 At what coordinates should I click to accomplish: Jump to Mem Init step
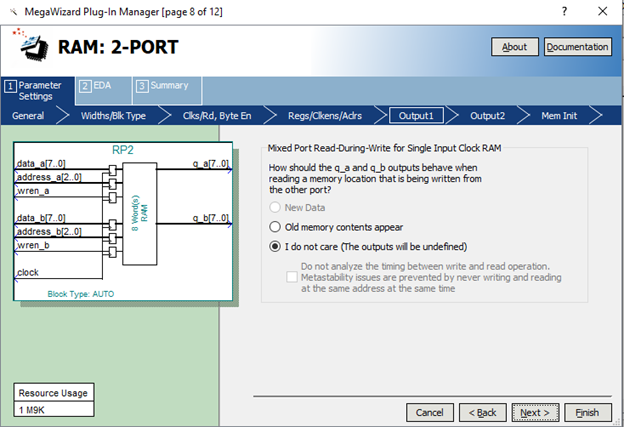click(564, 116)
